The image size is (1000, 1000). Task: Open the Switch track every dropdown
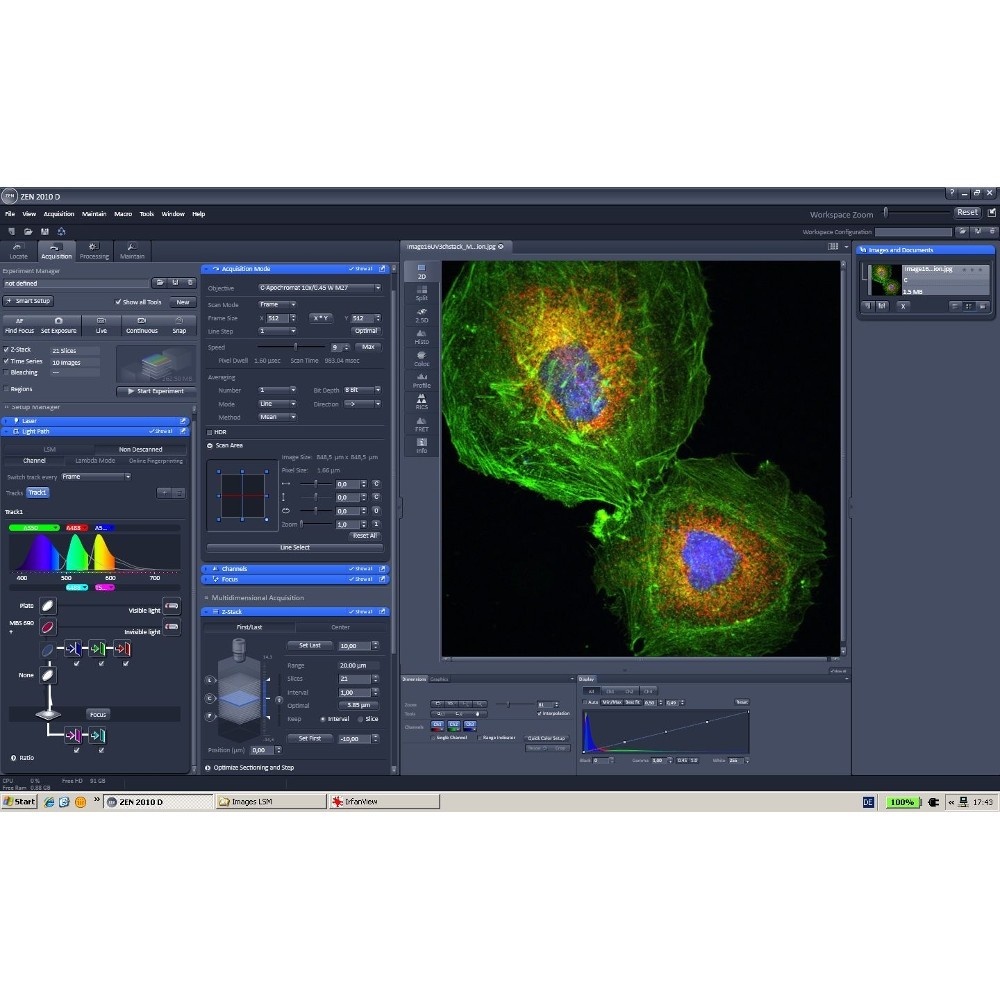tap(96, 476)
